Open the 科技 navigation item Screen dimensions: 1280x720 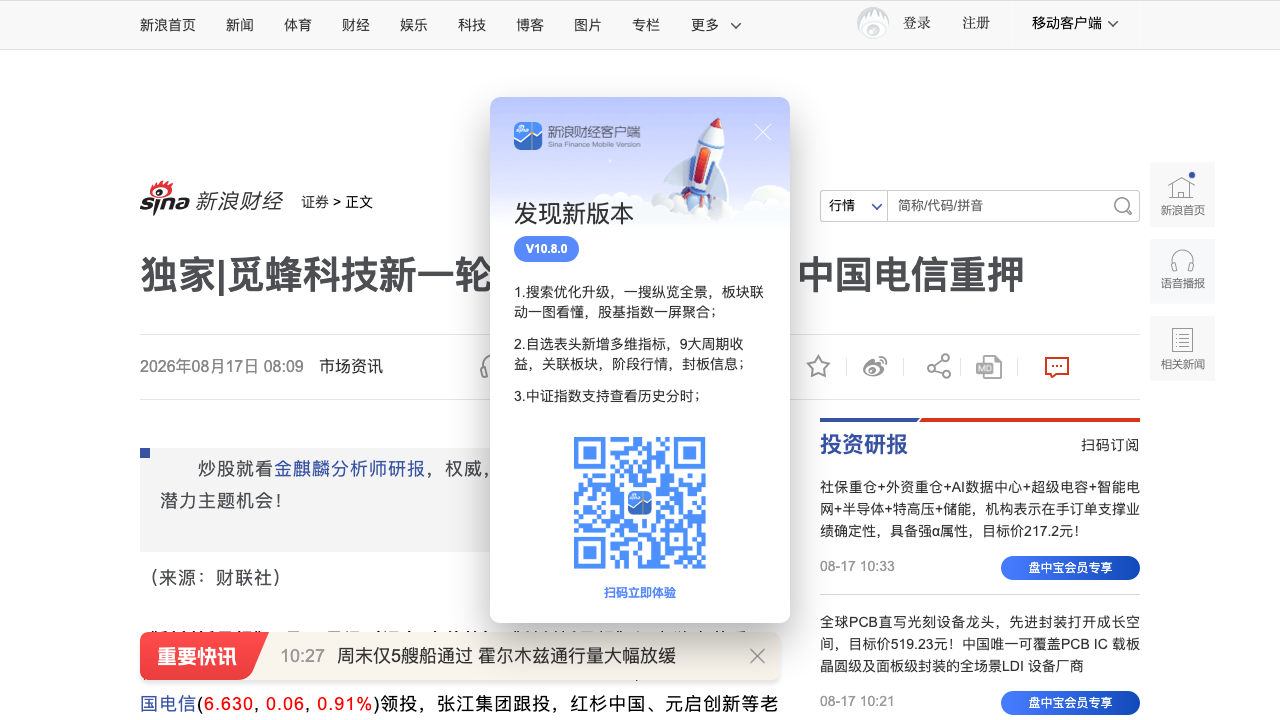coord(472,25)
